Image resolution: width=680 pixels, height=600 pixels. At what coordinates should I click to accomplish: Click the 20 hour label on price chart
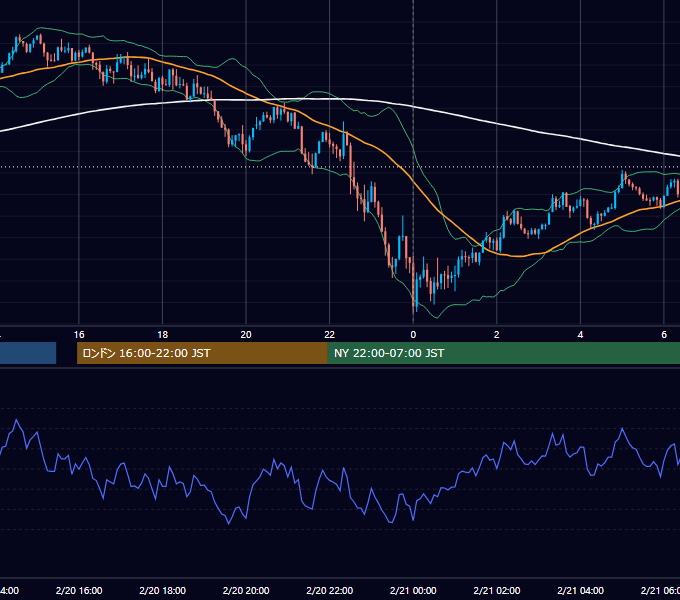click(x=246, y=335)
